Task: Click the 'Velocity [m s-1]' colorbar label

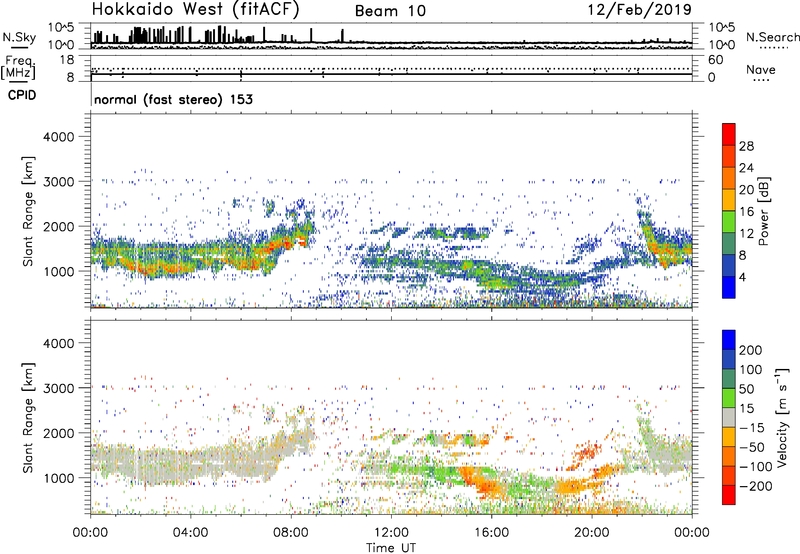Action: tap(782, 417)
